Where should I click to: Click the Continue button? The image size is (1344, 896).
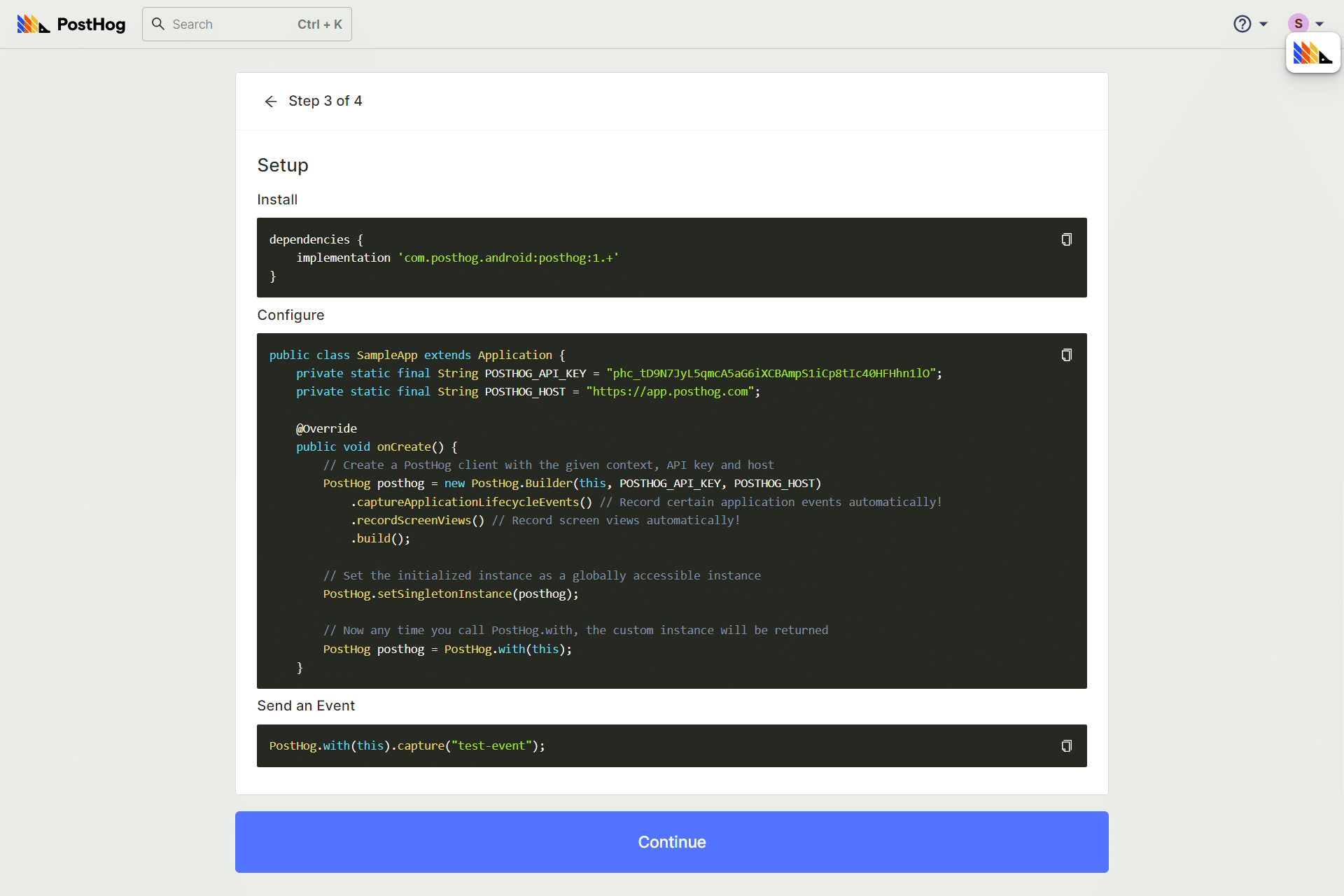[672, 841]
